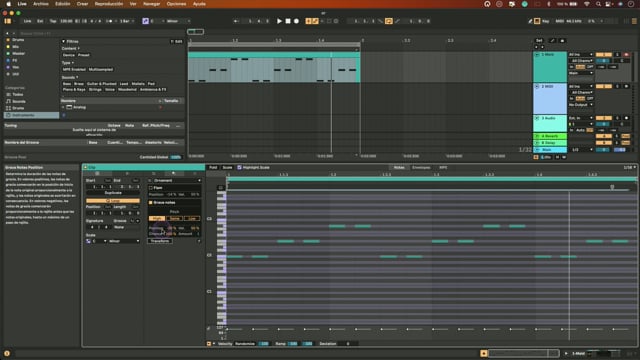This screenshot has height=360, width=640.
Task: Click the Set locator button
Action: coord(539,40)
